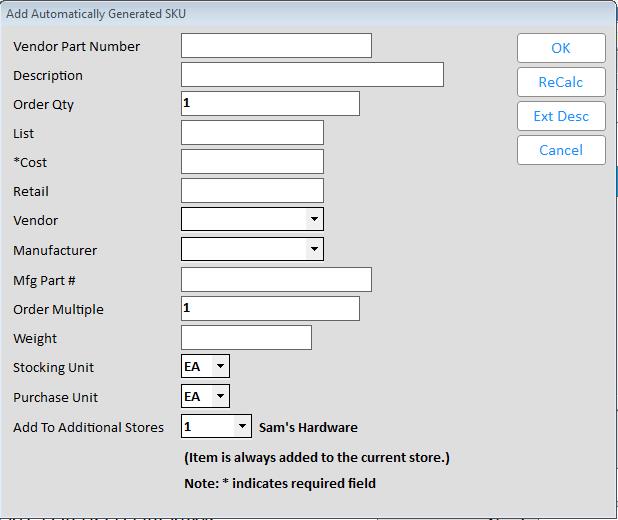This screenshot has width=618, height=520.
Task: Click the Sam's Hardware store label
Action: pos(308,427)
